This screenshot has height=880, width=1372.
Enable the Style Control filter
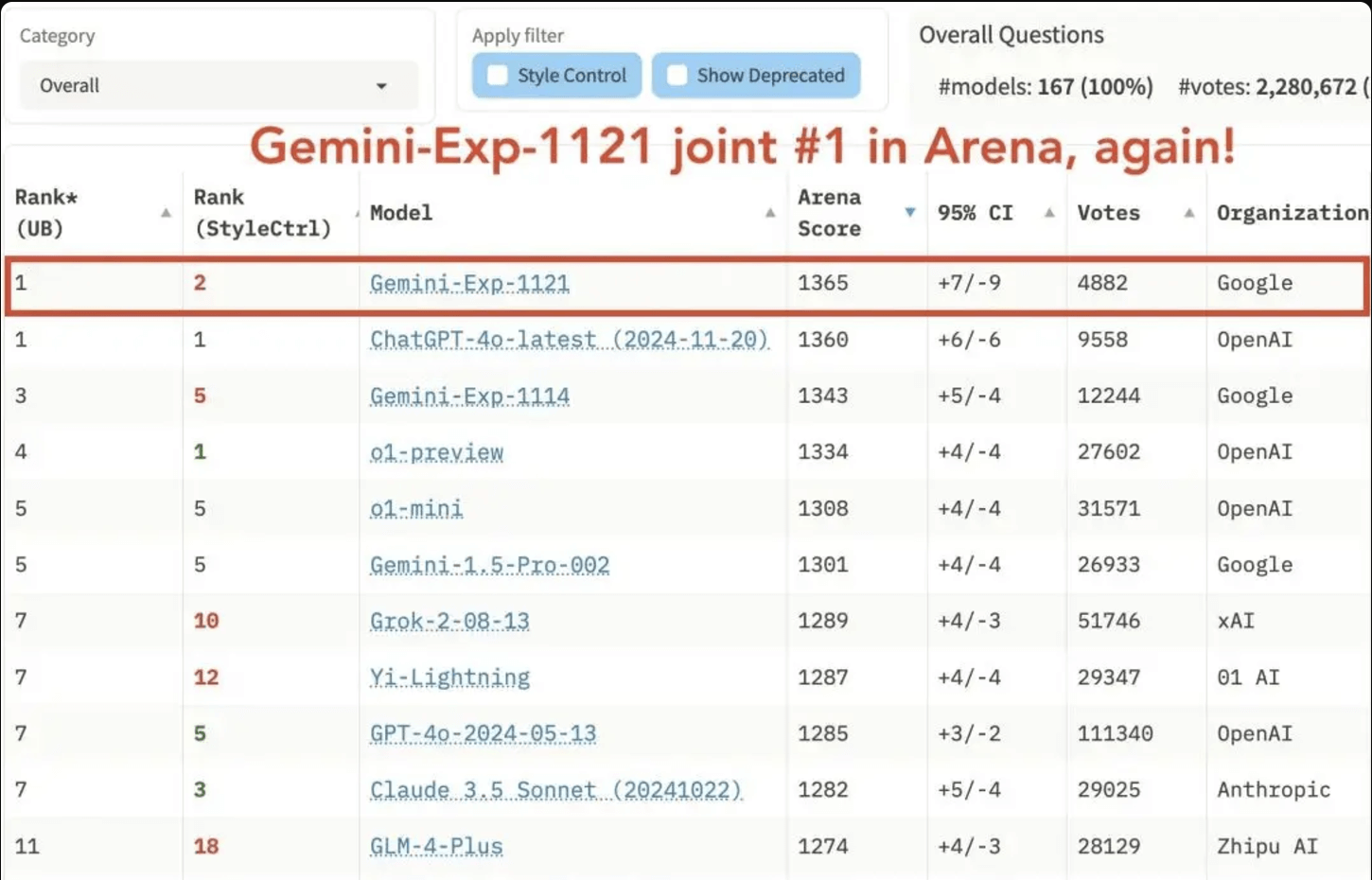click(x=498, y=75)
